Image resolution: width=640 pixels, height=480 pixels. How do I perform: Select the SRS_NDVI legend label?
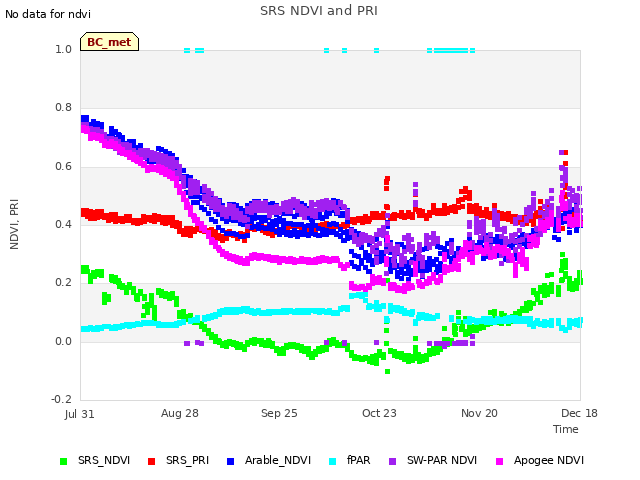[x=104, y=460]
